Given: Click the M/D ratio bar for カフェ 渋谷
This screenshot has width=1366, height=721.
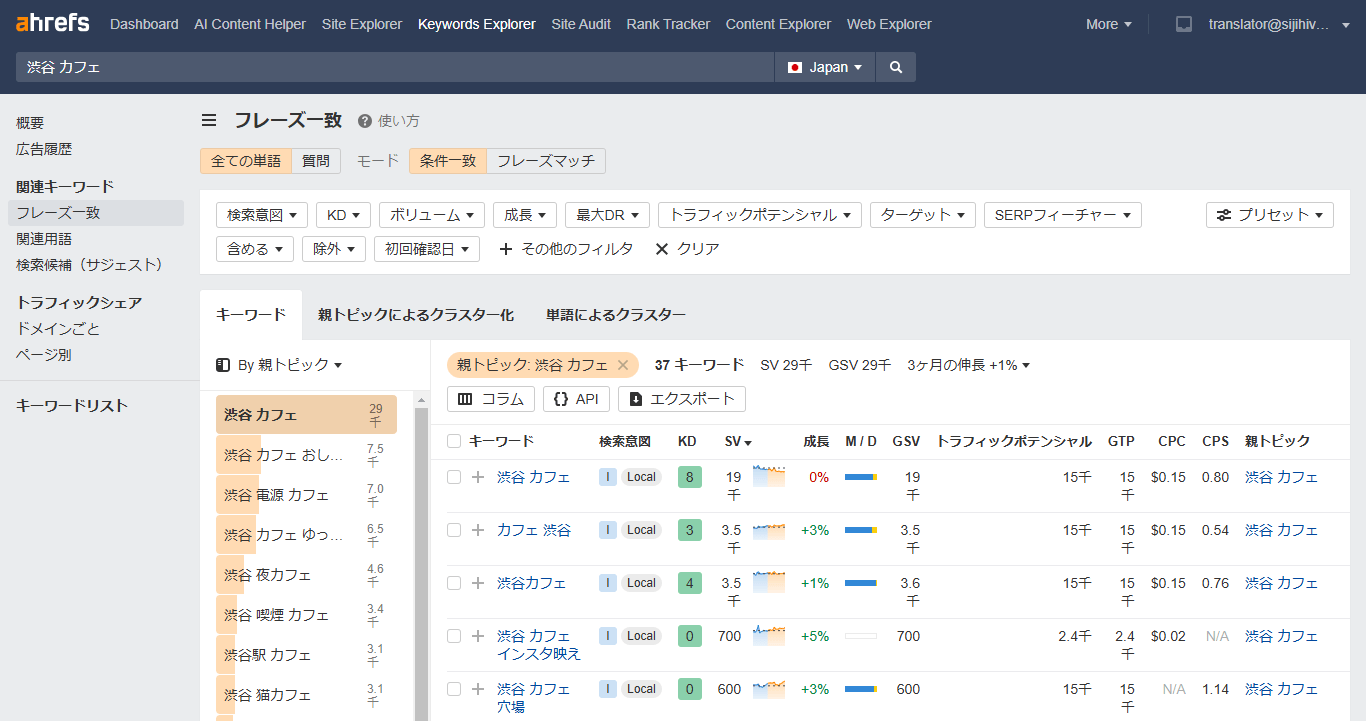Looking at the screenshot, I should (x=860, y=530).
